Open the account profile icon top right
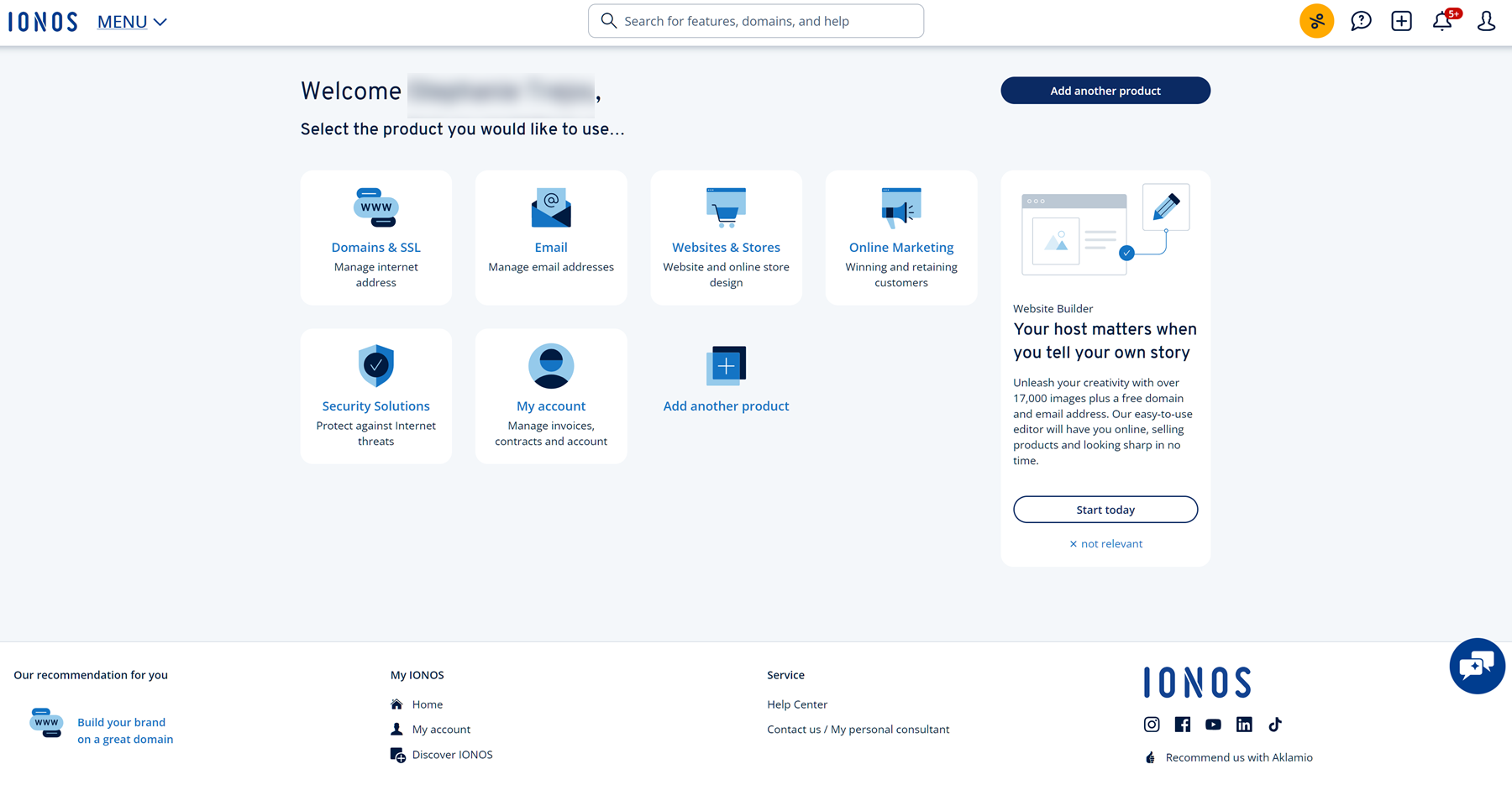Screen dimensions: 1512x785 click(x=1486, y=21)
